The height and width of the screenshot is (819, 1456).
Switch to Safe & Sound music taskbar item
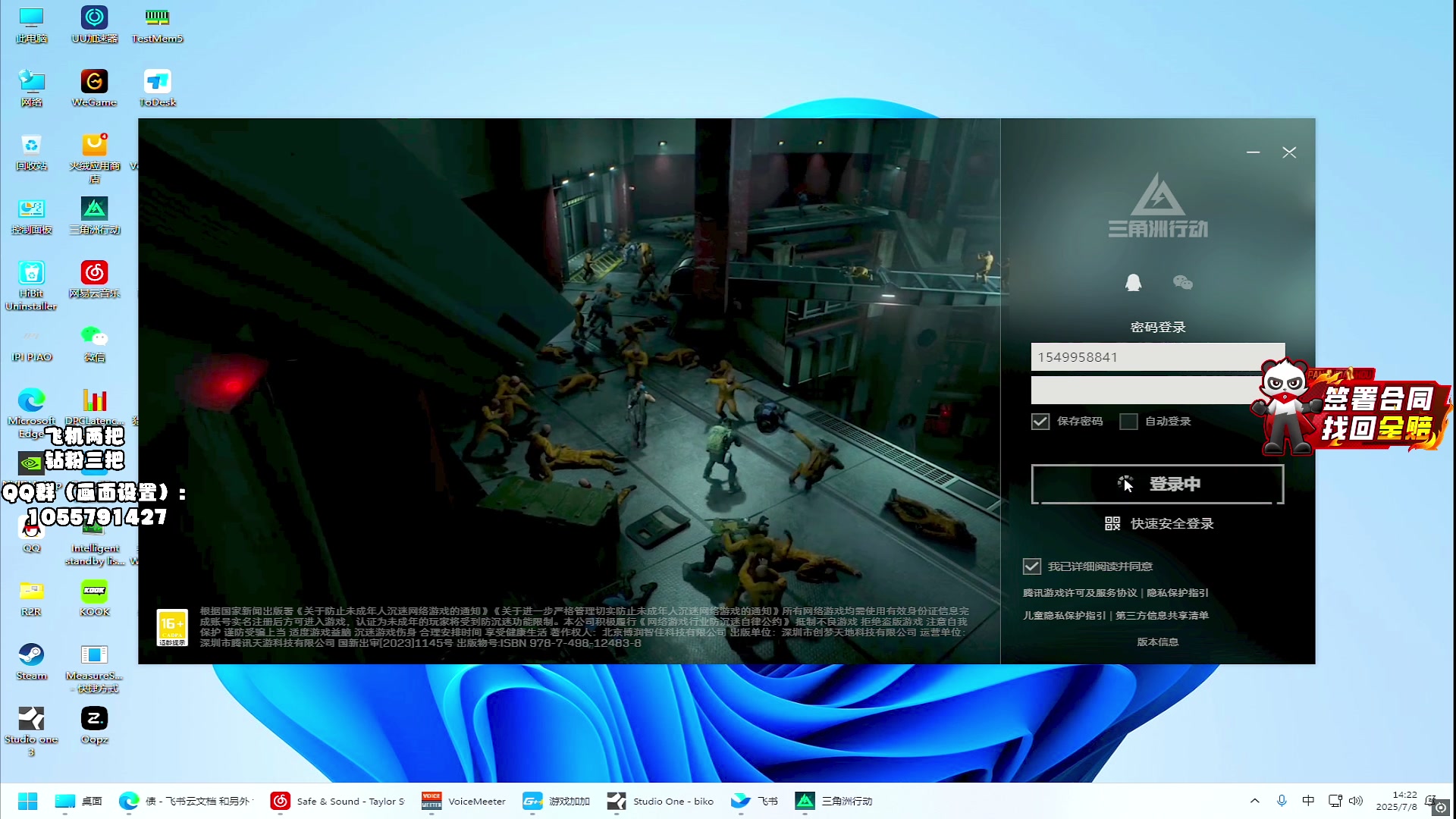(338, 801)
